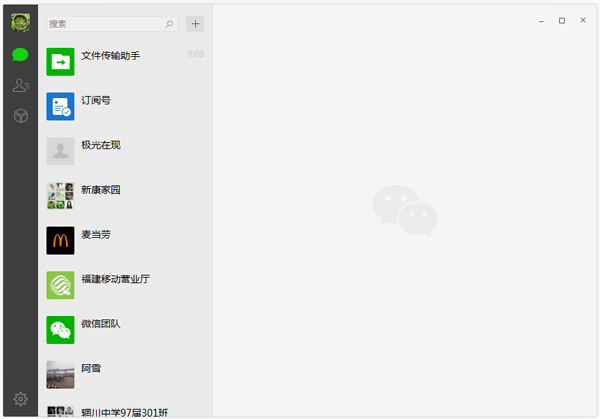
Task: Open the 阿雪 chat name
Action: click(91, 368)
